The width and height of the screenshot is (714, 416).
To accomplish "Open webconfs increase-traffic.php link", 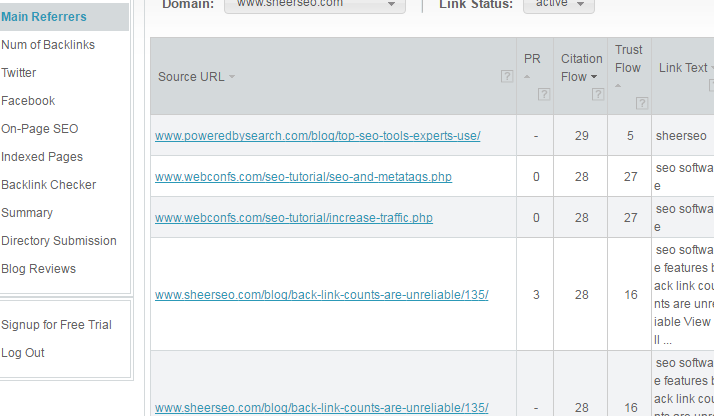I will [x=294, y=218].
